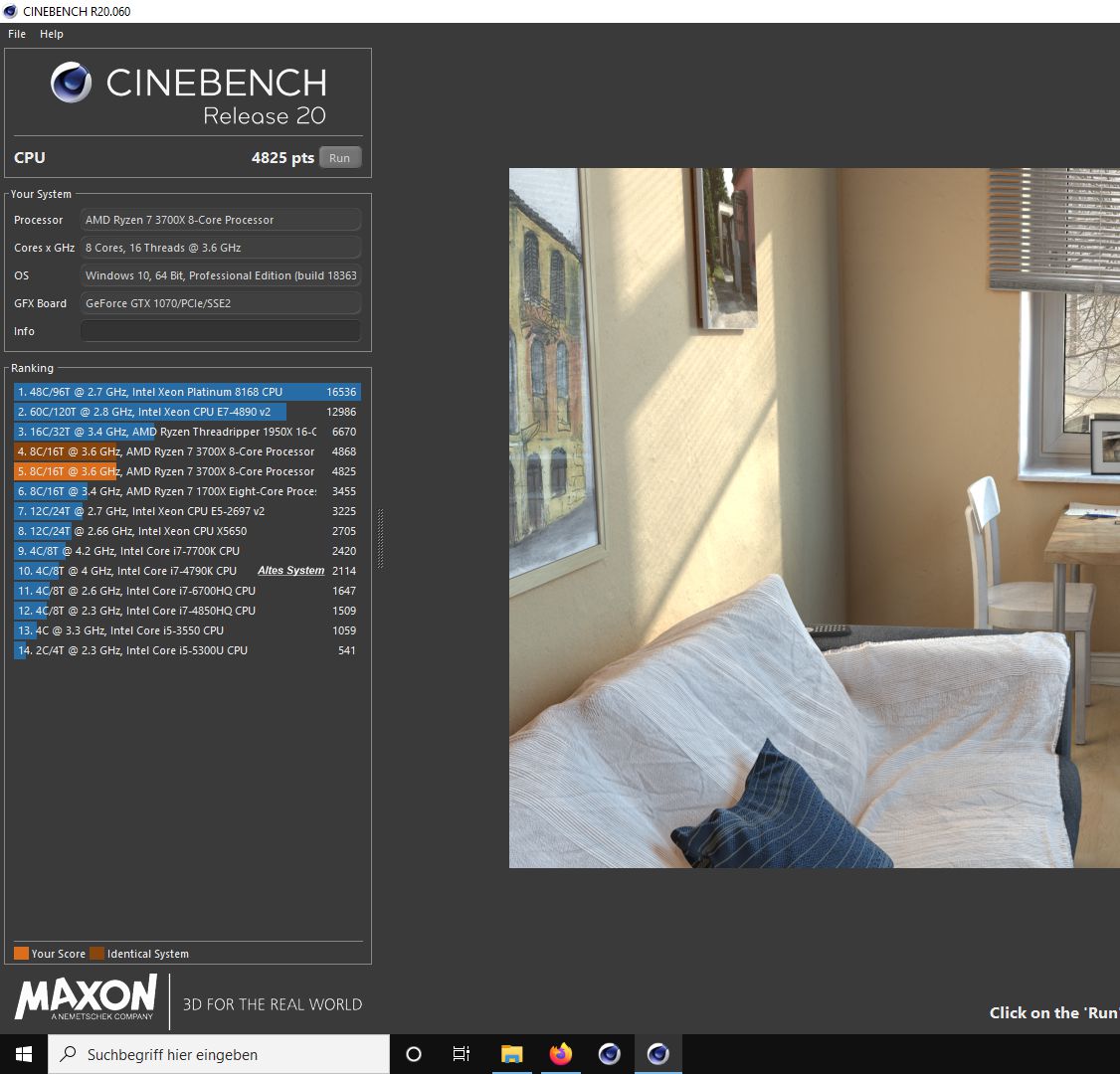Click into the empty Info field

(221, 331)
